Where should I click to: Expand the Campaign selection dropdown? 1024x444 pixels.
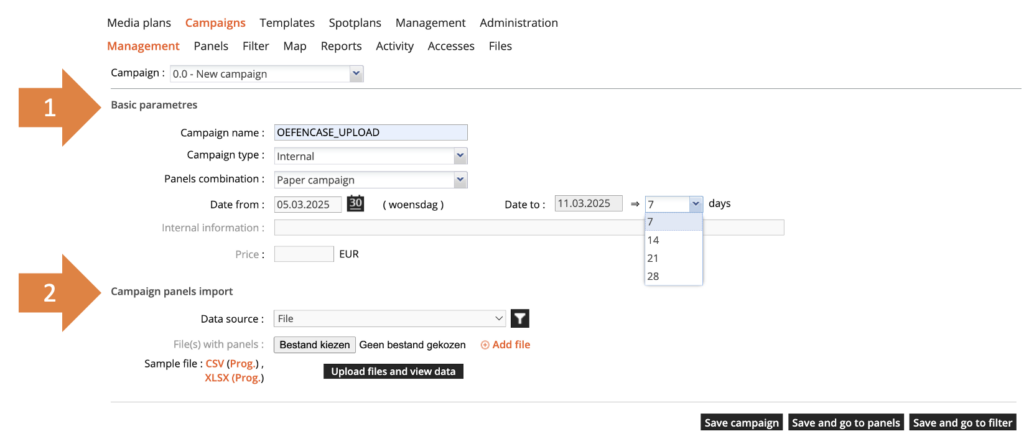coord(356,74)
